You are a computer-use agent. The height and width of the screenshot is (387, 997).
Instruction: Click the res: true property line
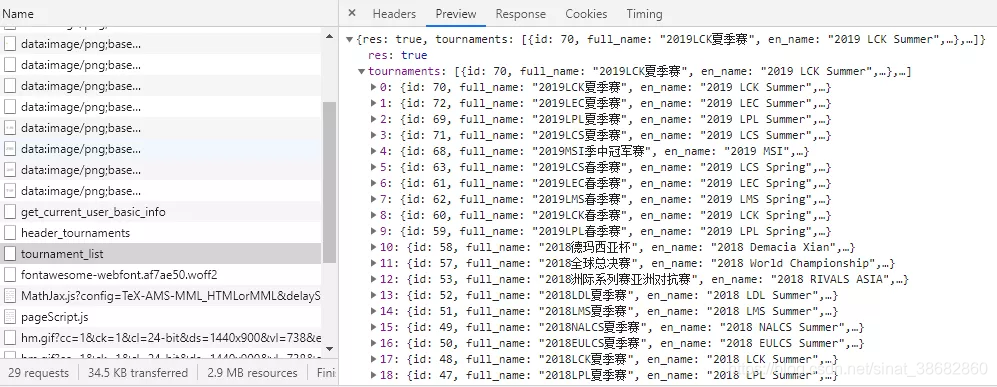(397, 55)
